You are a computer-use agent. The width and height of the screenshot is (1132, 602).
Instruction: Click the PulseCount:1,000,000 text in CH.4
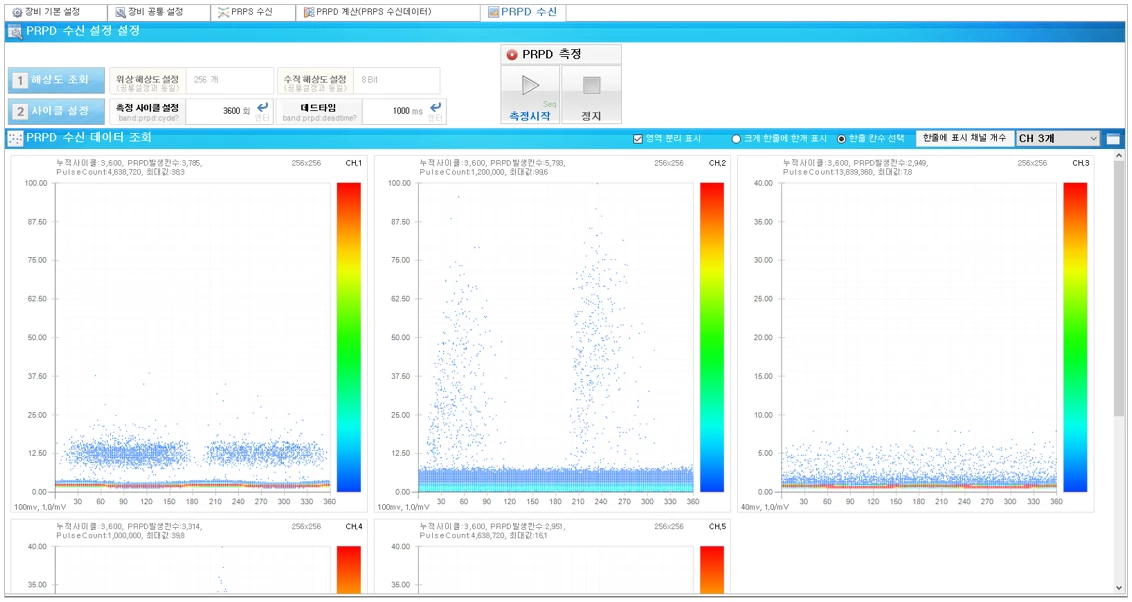99,536
